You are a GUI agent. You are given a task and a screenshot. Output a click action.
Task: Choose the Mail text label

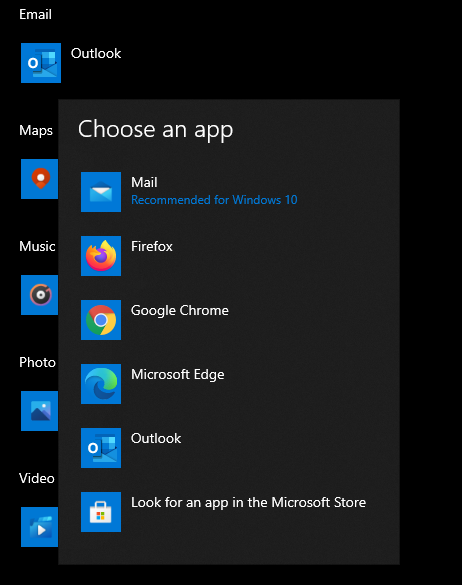coord(144,182)
